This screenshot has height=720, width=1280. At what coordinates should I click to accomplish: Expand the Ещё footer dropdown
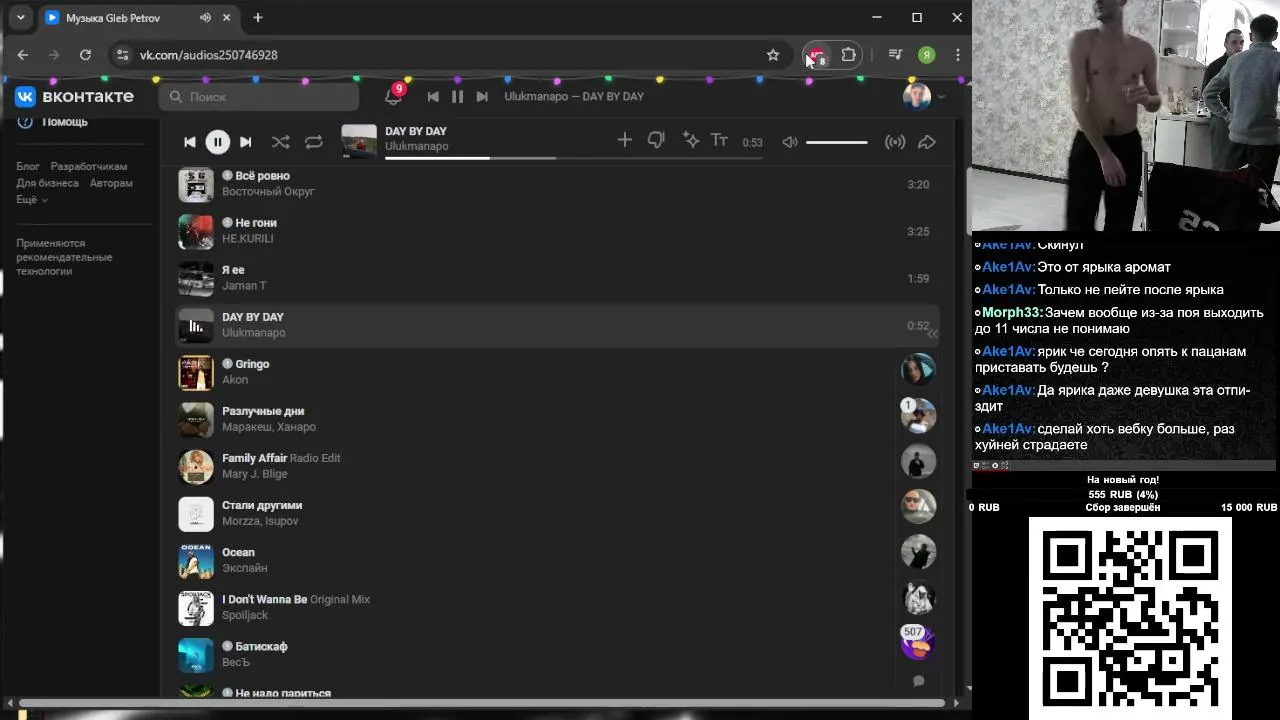click(x=32, y=200)
